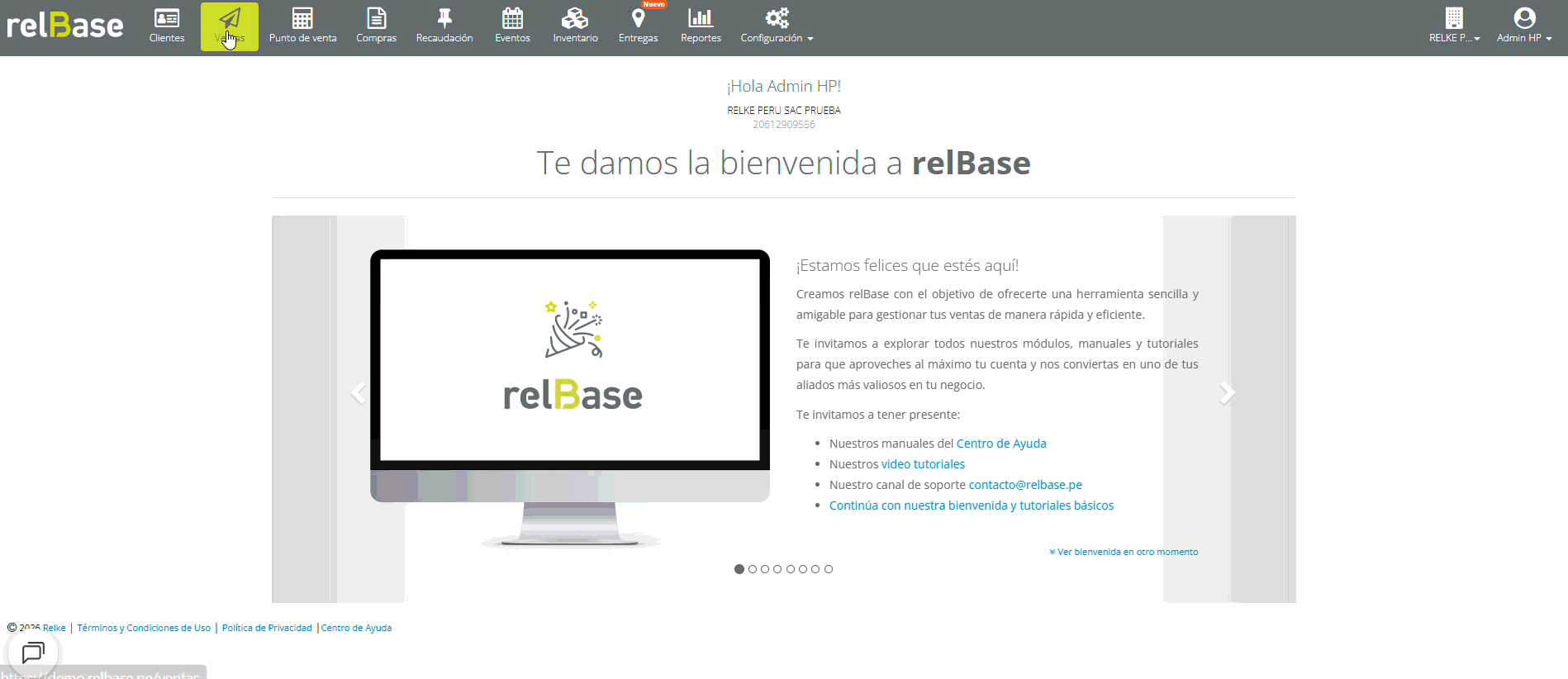The width and height of the screenshot is (1568, 679).
Task: Select the fourth carousel indicator dot
Action: [777, 569]
